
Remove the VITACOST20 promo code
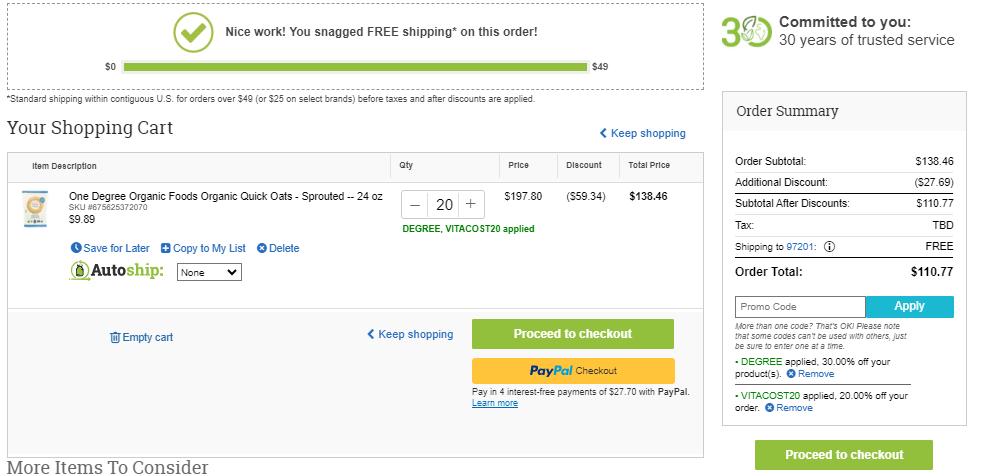[789, 408]
